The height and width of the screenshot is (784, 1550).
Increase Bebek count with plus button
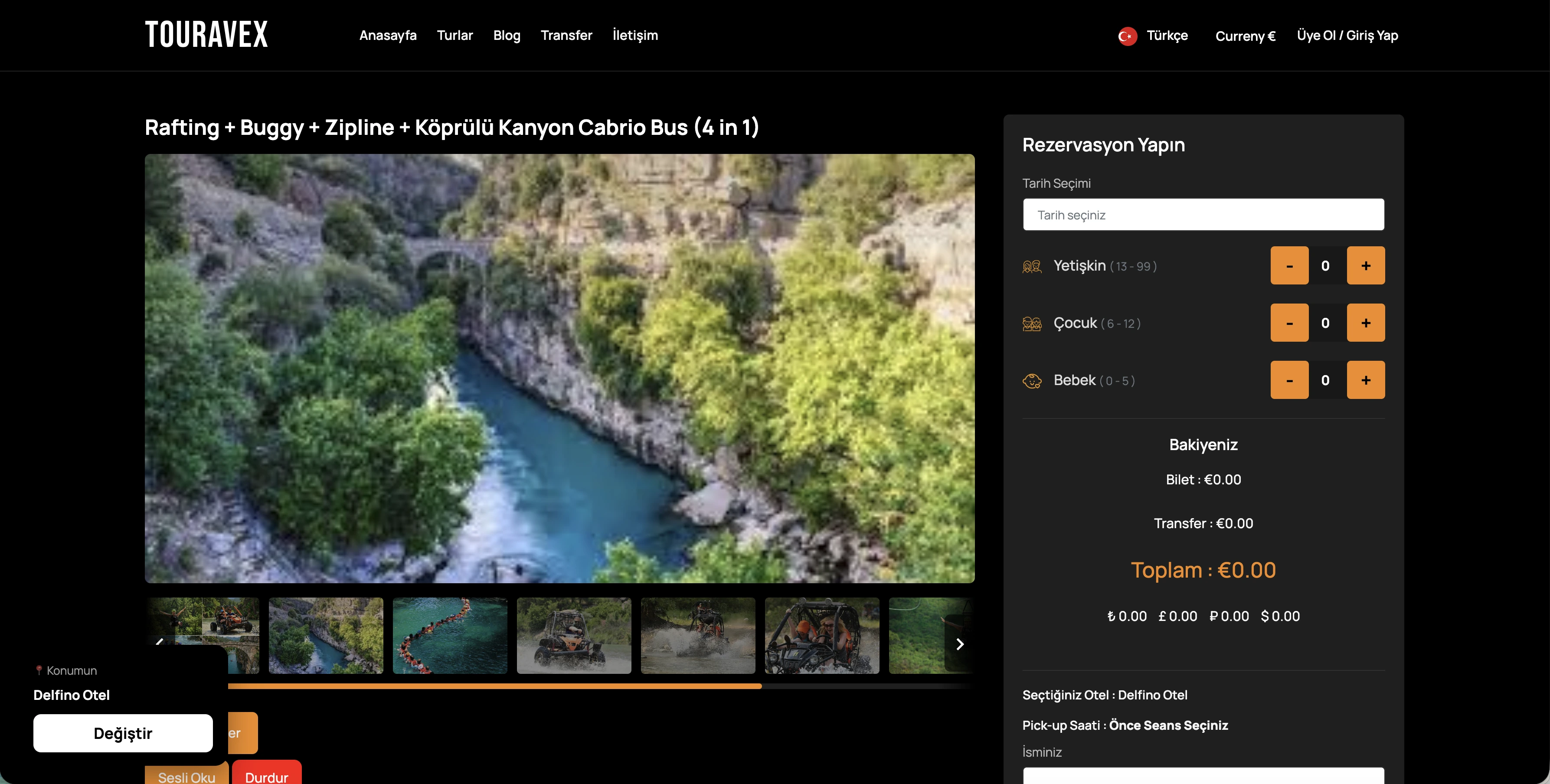(x=1365, y=380)
